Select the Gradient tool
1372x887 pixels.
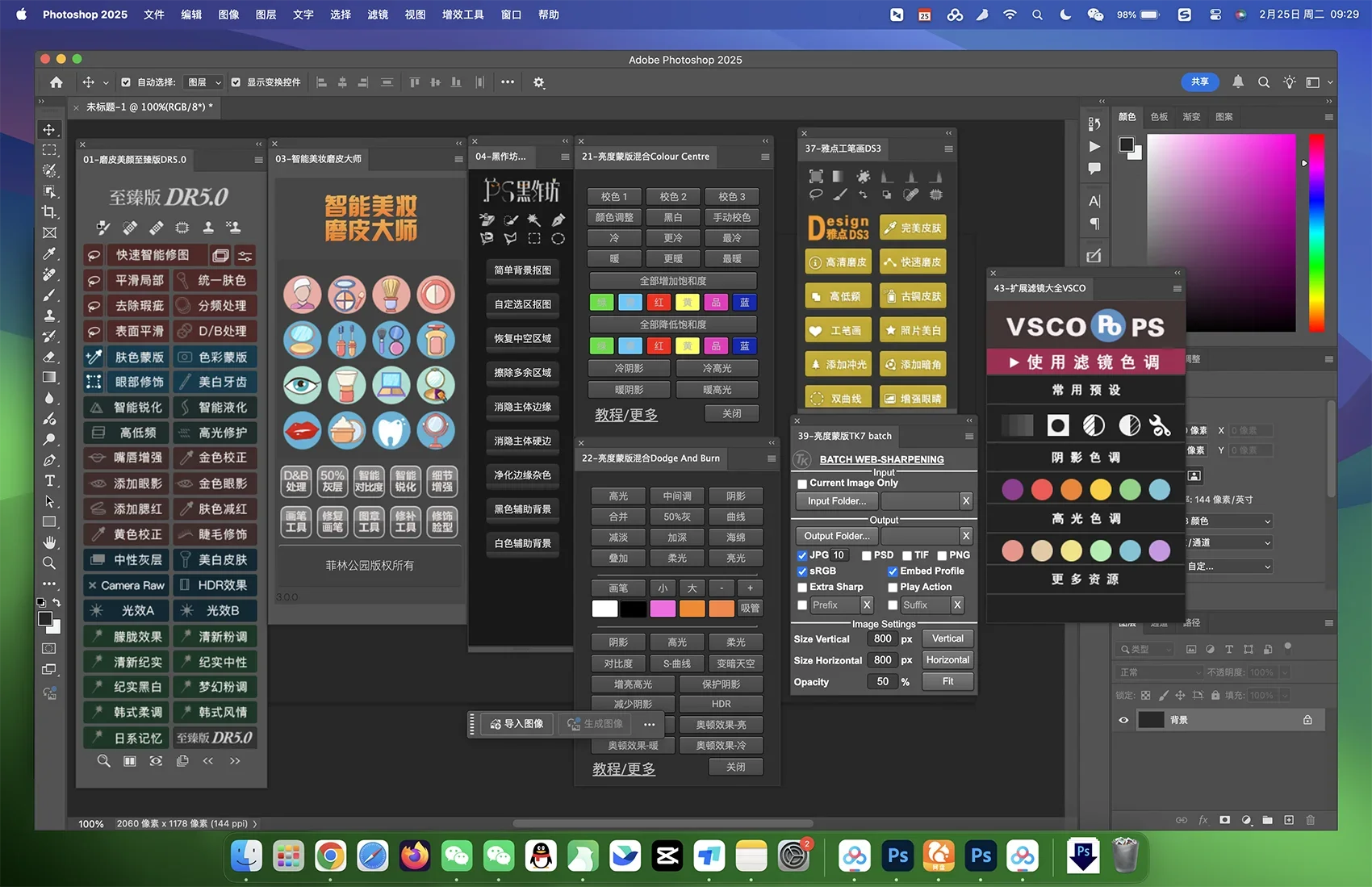point(49,378)
